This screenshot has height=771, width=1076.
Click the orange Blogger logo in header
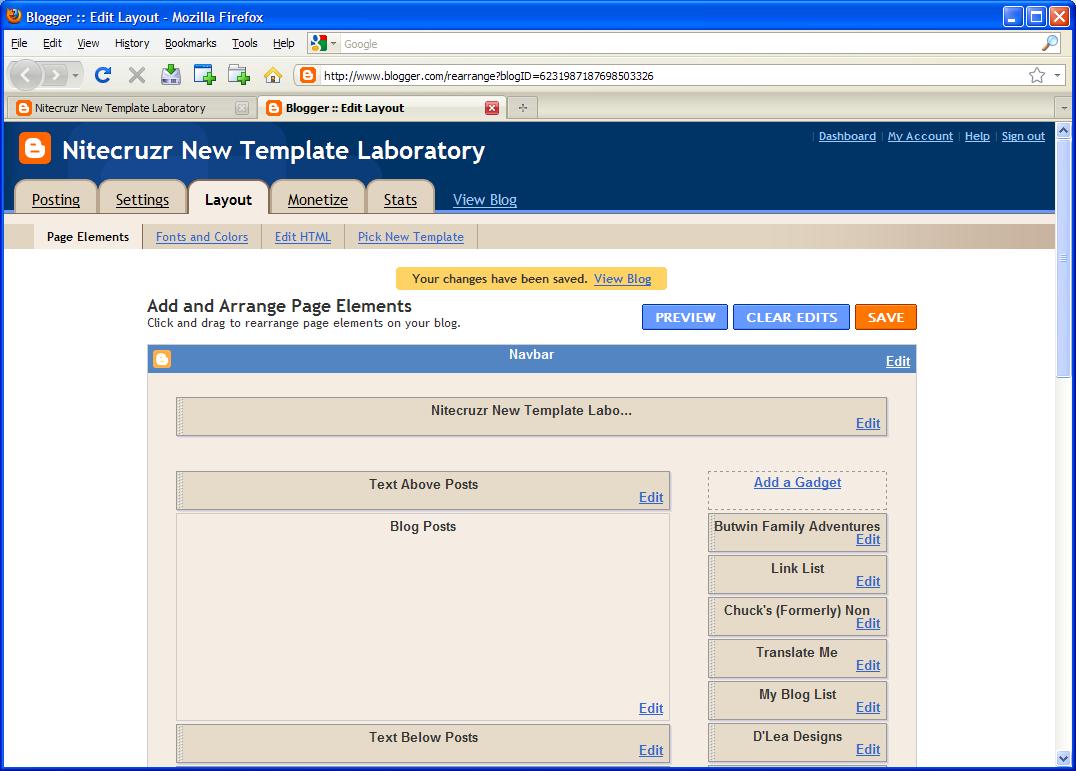tap(34, 148)
